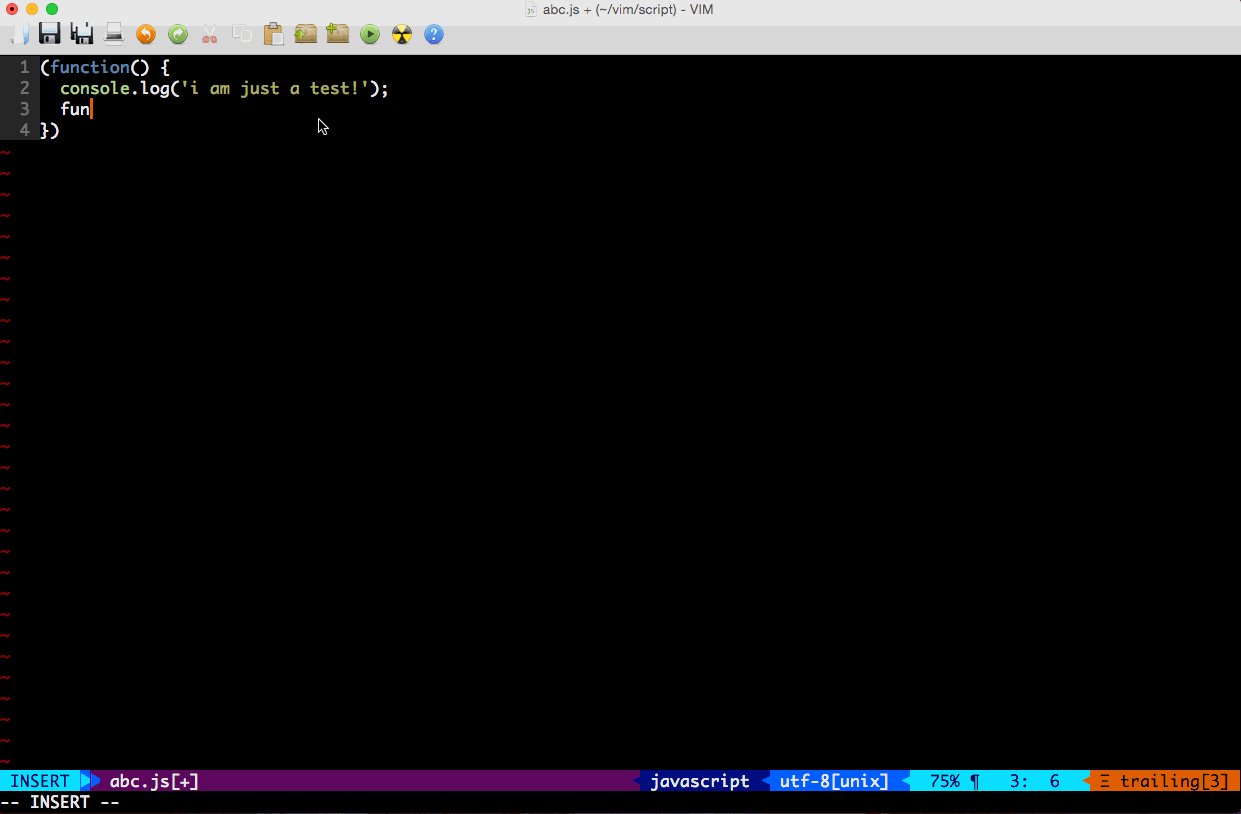1241x814 pixels.
Task: Click the window title abc.js + (~/vim/script) - VIM
Action: point(629,10)
